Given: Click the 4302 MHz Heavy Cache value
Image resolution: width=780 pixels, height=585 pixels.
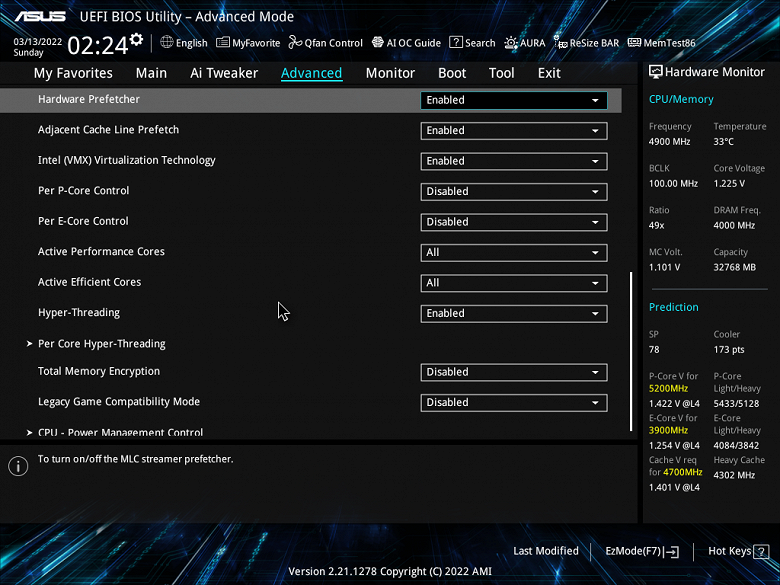Looking at the screenshot, I should click(x=734, y=475).
